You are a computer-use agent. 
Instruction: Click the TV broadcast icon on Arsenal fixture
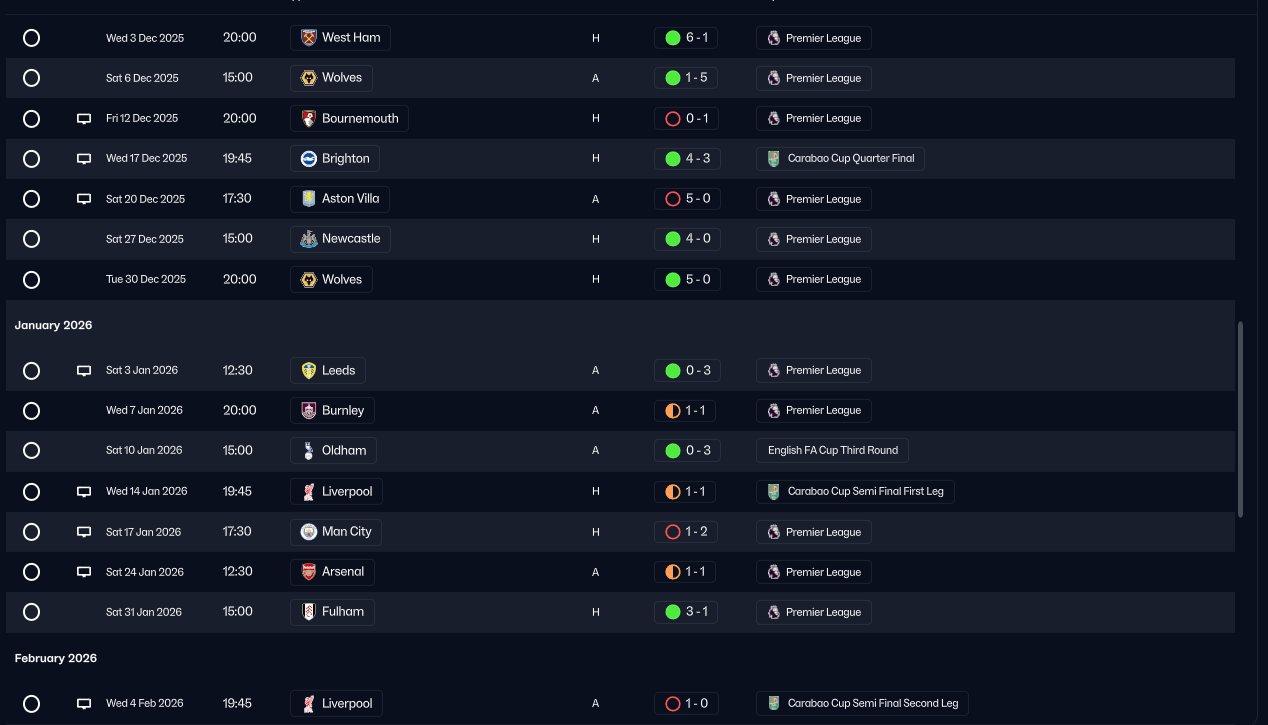coord(84,572)
